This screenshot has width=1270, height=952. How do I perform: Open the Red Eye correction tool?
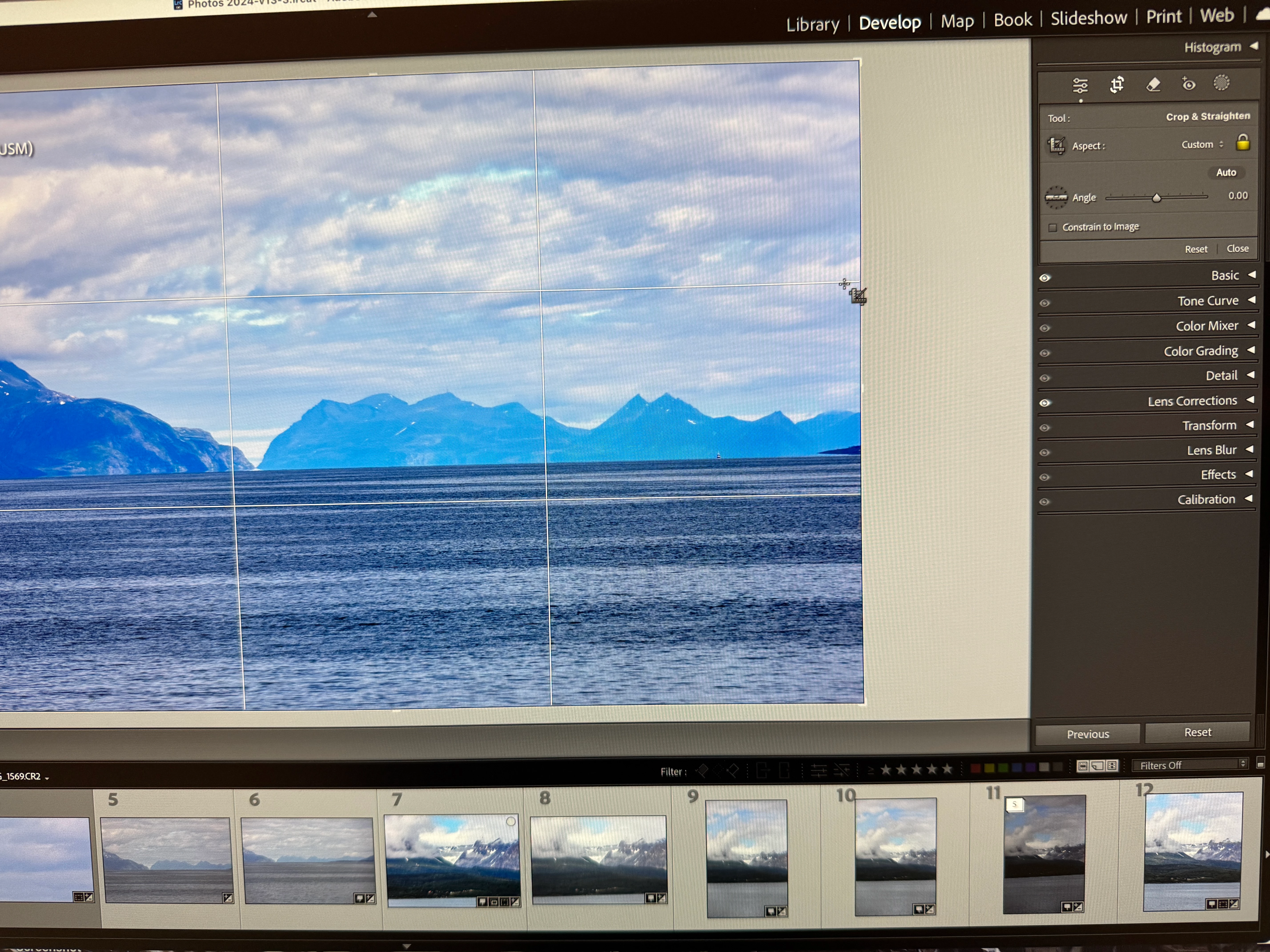click(1188, 84)
